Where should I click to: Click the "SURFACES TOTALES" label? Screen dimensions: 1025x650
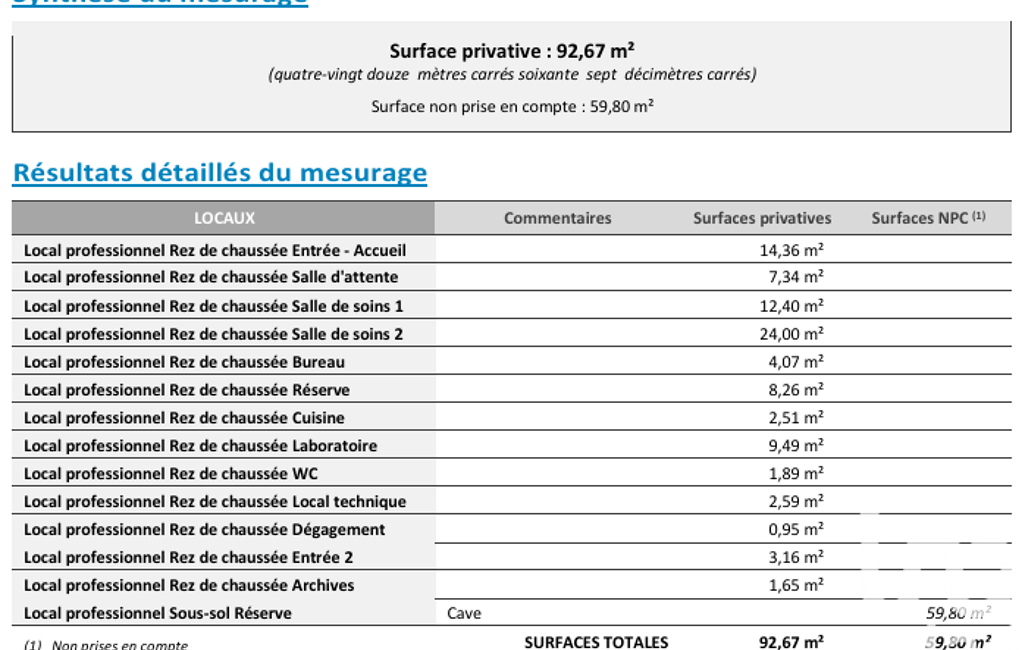click(596, 642)
